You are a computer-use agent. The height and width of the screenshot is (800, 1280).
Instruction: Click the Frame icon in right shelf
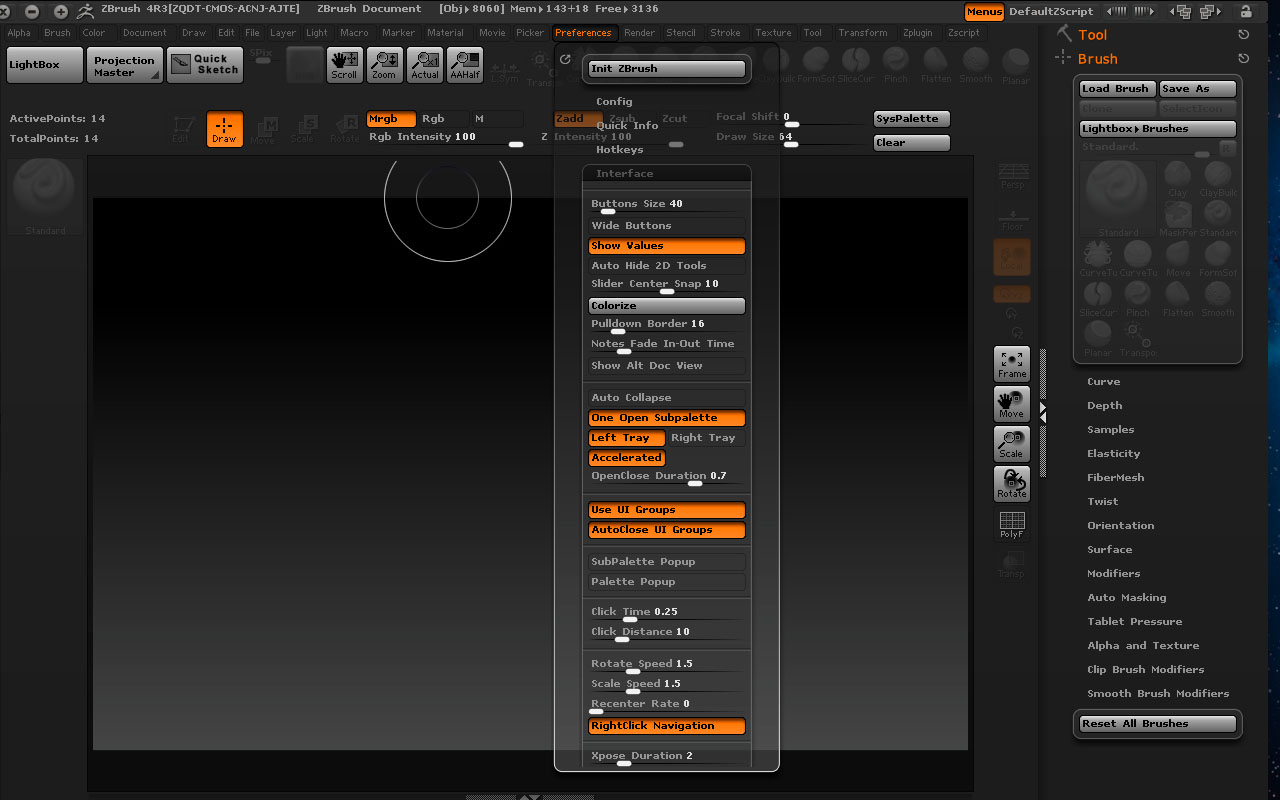1012,364
